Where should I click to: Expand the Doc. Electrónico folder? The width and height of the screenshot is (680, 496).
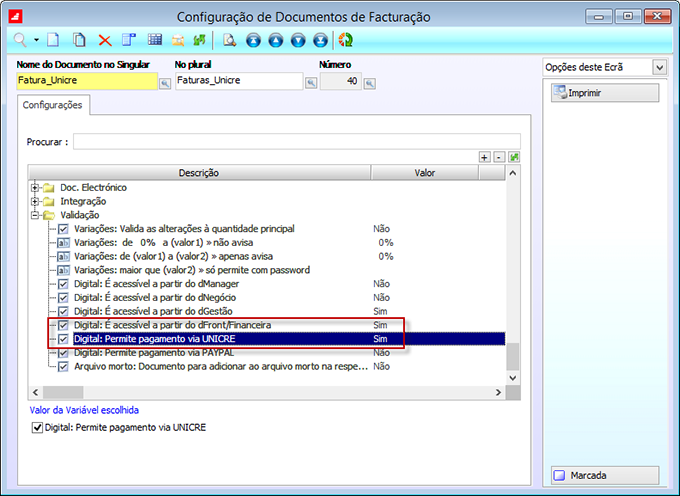35,188
